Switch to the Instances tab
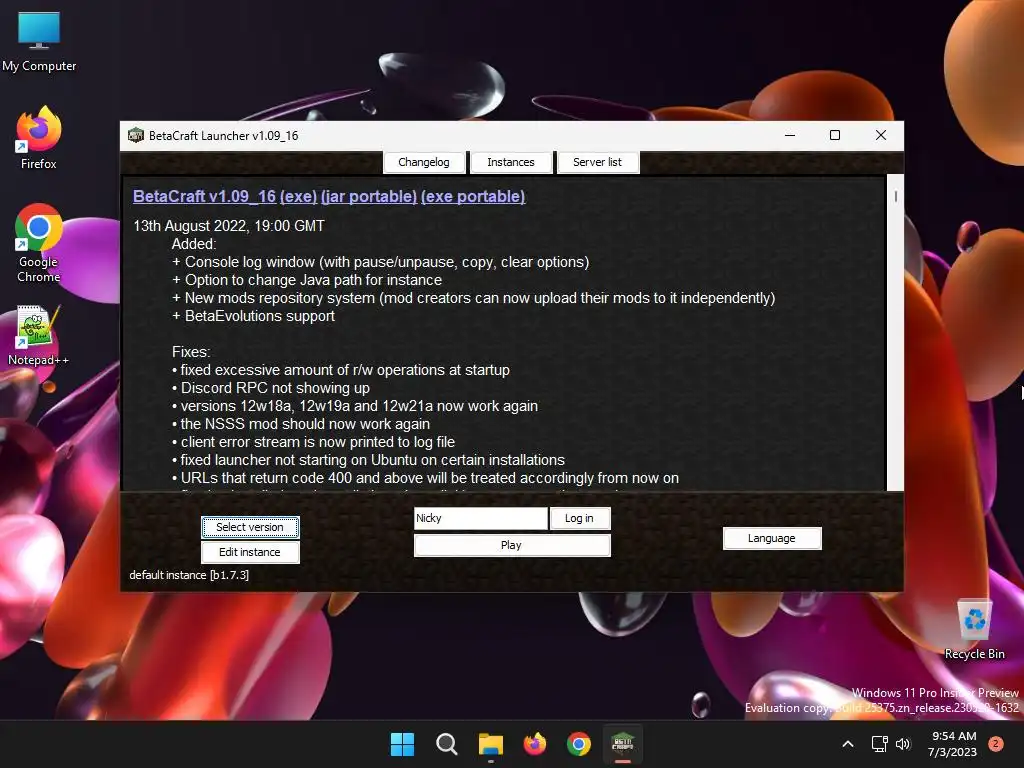The image size is (1024, 768). [x=511, y=162]
